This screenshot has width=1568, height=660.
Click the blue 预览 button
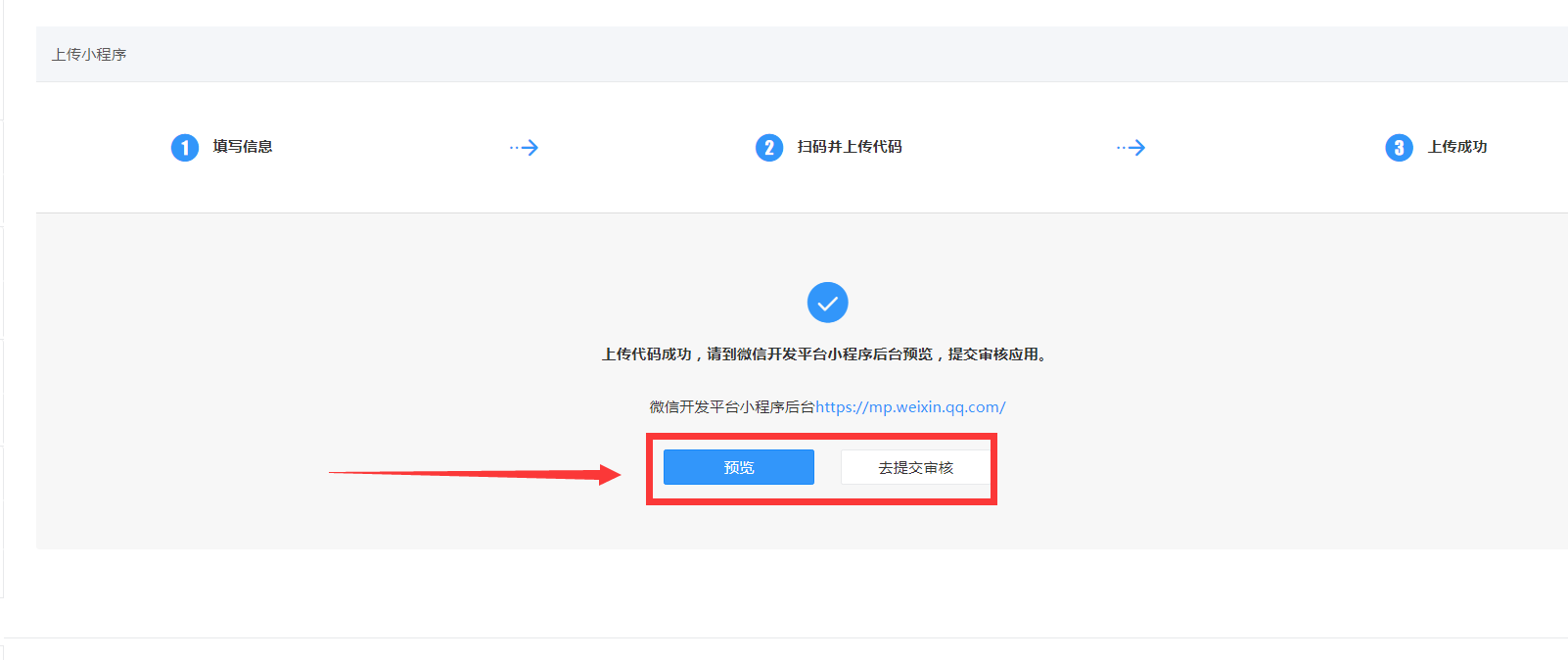[739, 467]
